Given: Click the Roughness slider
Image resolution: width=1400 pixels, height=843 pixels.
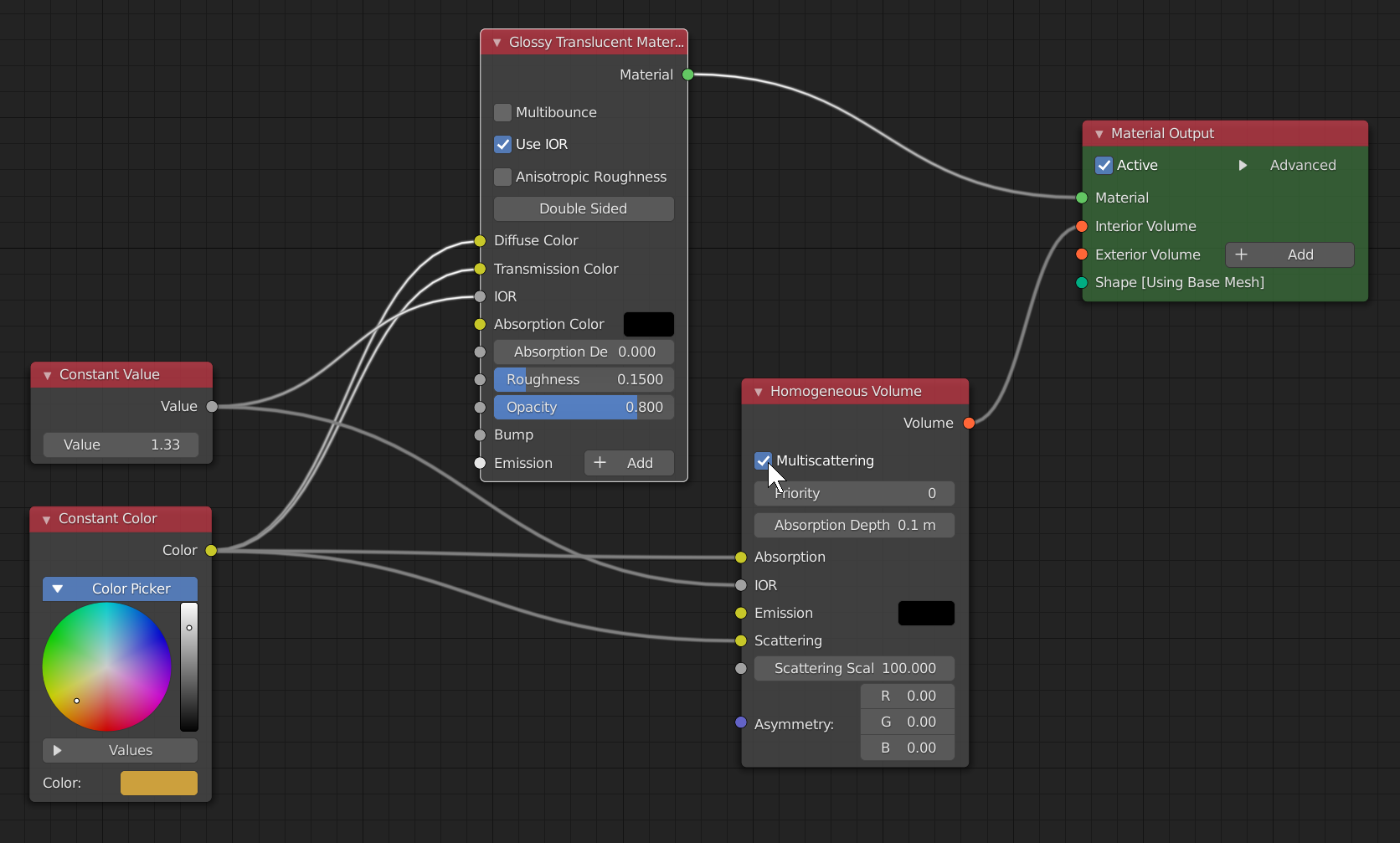Looking at the screenshot, I should point(584,379).
